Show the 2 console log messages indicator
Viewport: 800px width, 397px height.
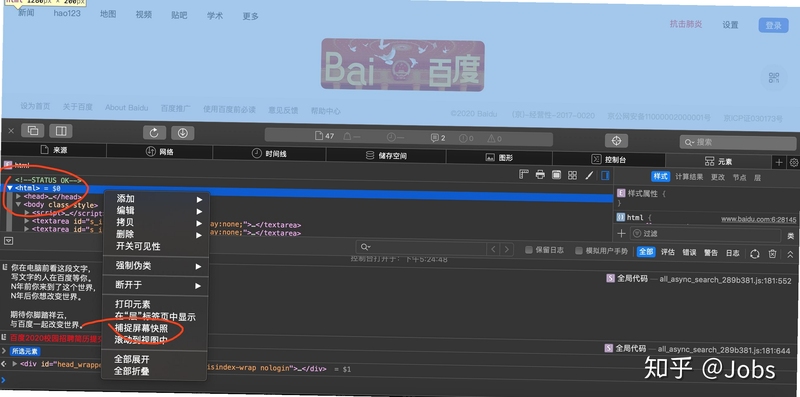[438, 138]
